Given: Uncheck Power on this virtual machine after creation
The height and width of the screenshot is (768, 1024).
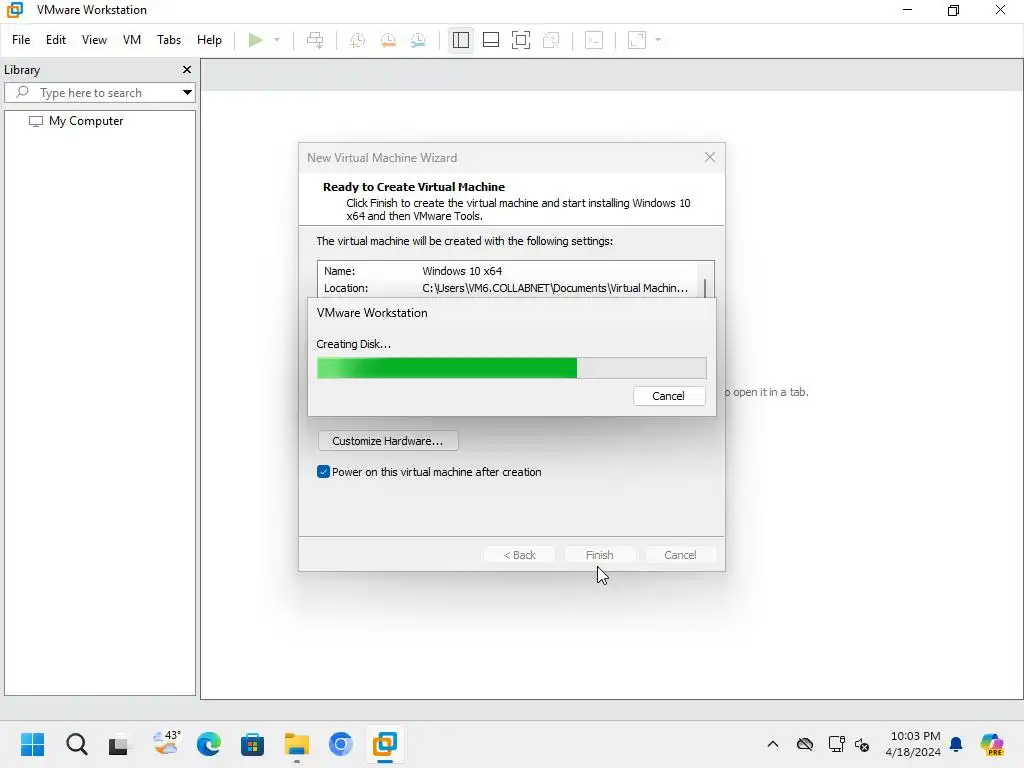Looking at the screenshot, I should pos(323,472).
